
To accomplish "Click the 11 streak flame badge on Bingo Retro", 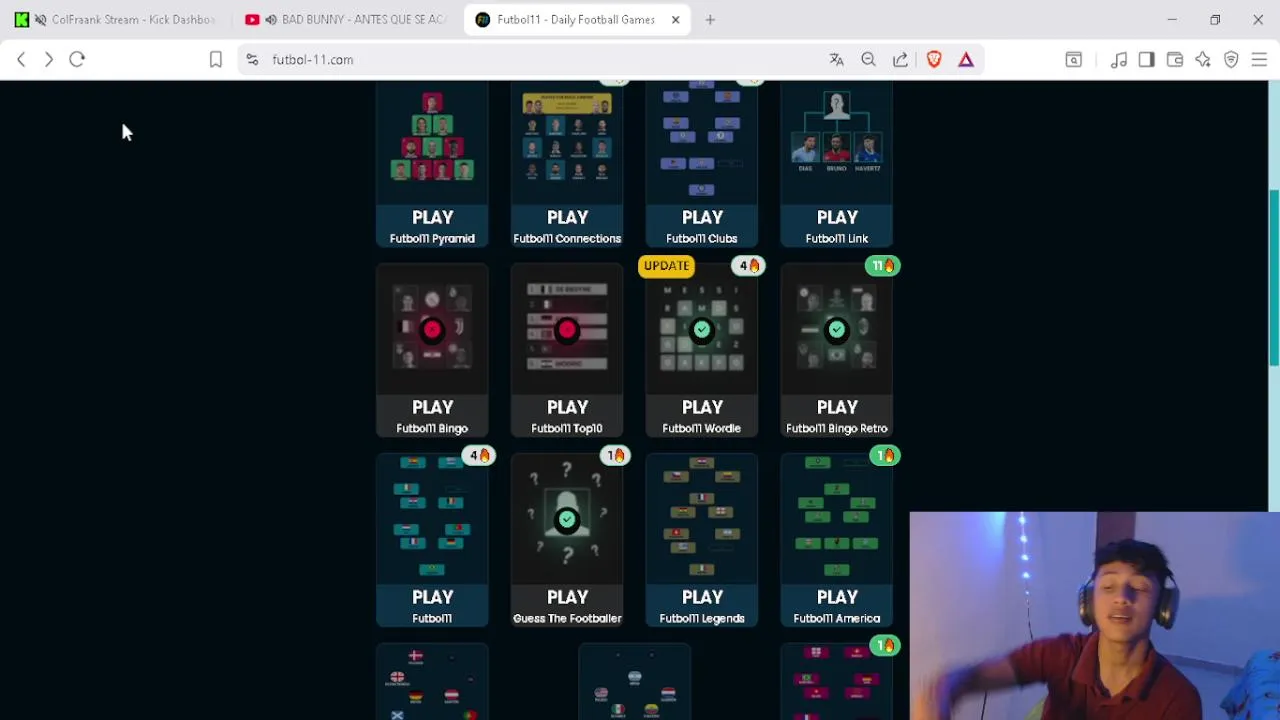I will (x=883, y=266).
